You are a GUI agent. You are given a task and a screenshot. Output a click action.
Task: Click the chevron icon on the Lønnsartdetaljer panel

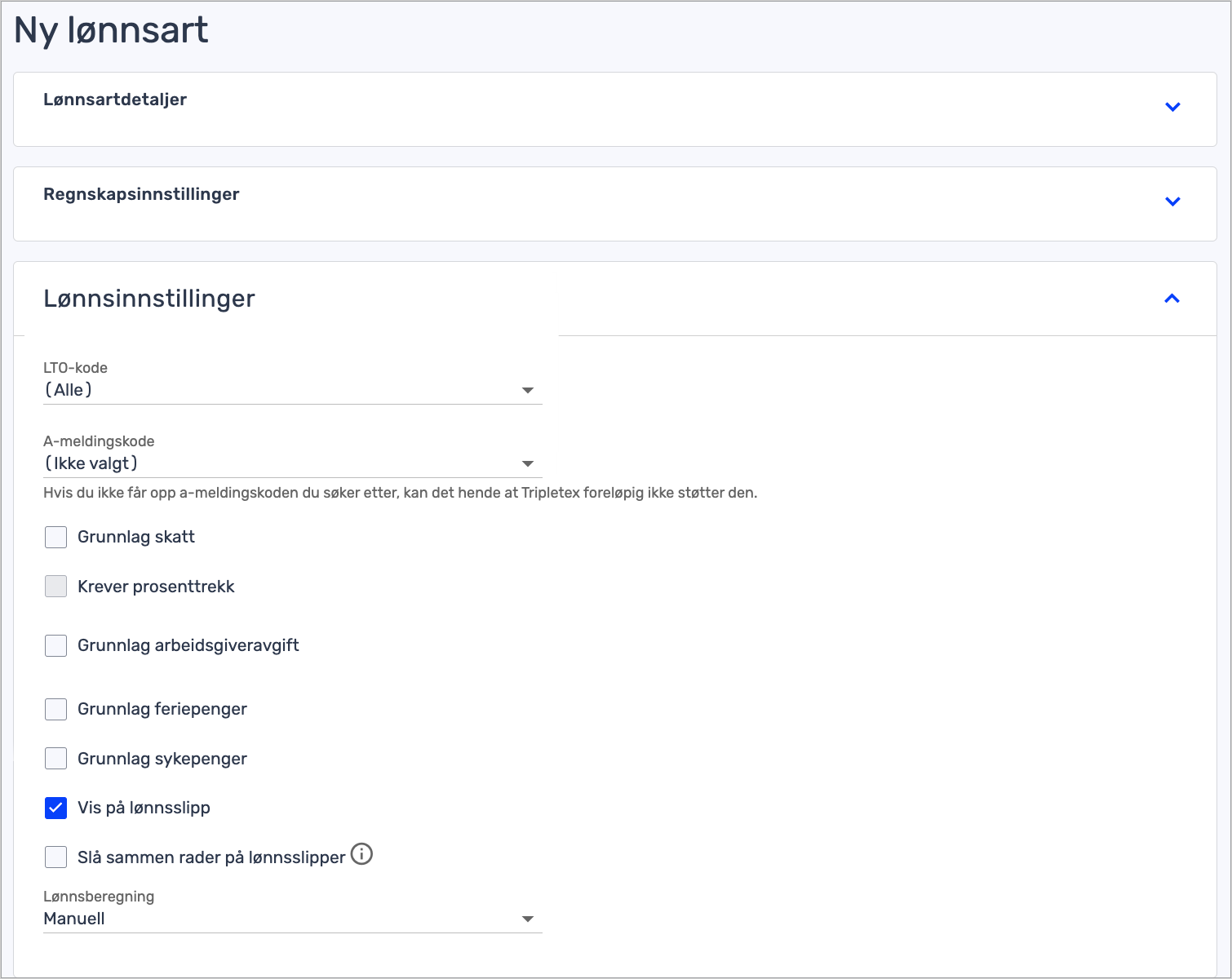tap(1172, 107)
